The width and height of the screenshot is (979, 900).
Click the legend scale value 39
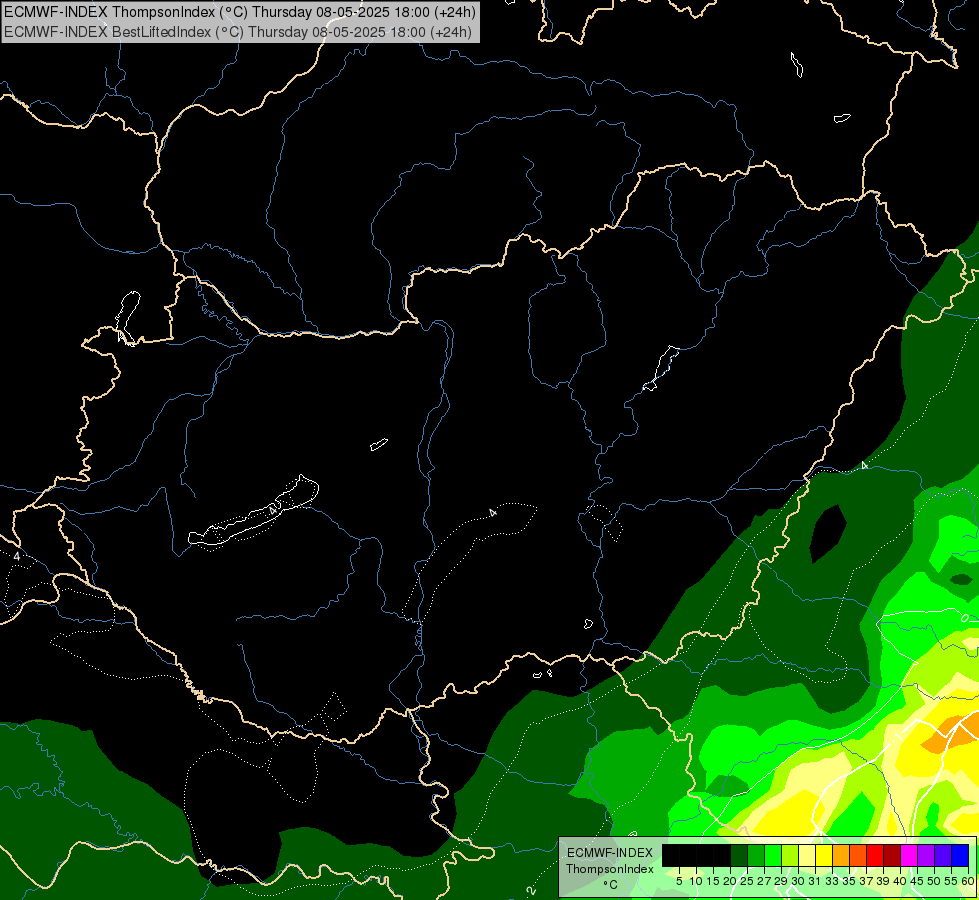pos(883,881)
